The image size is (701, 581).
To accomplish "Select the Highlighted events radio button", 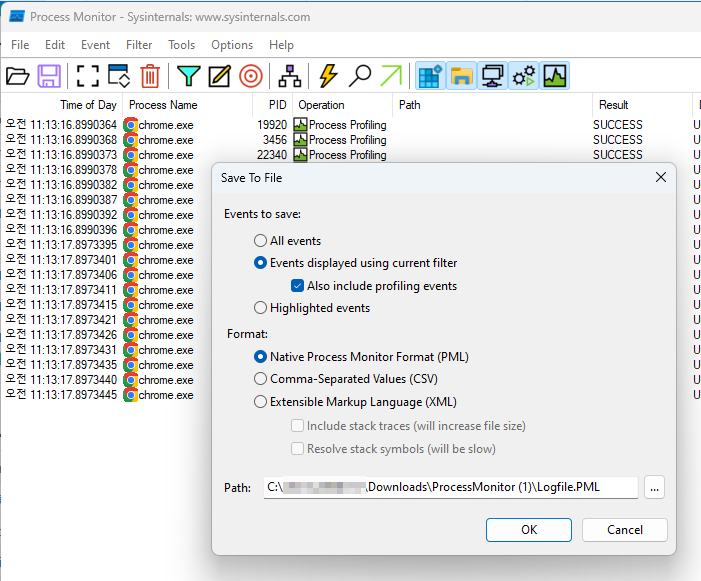I will click(x=260, y=308).
